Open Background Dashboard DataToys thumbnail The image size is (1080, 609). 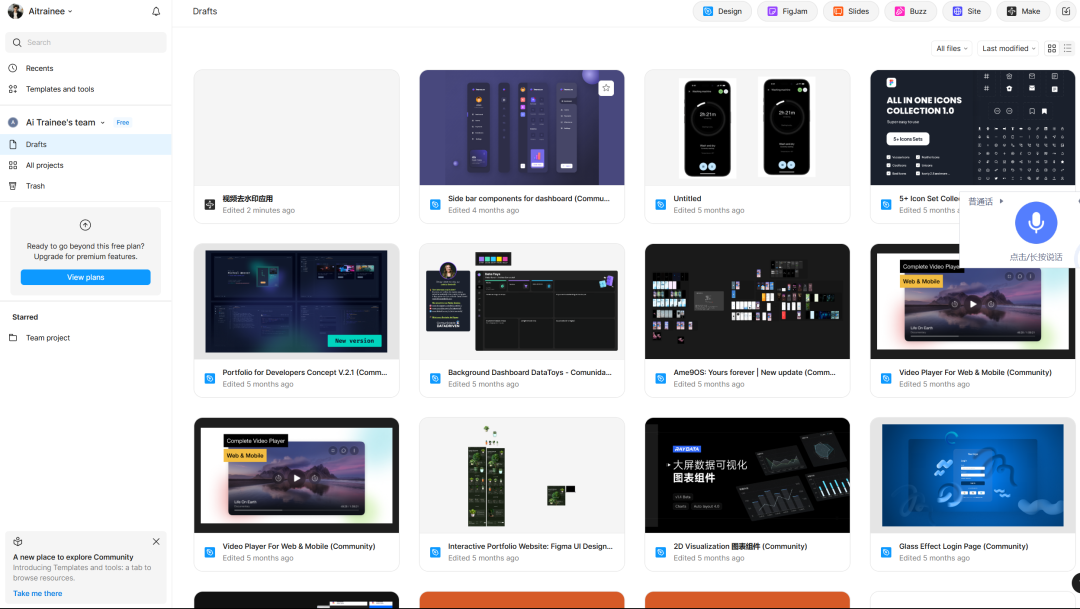[x=521, y=301]
